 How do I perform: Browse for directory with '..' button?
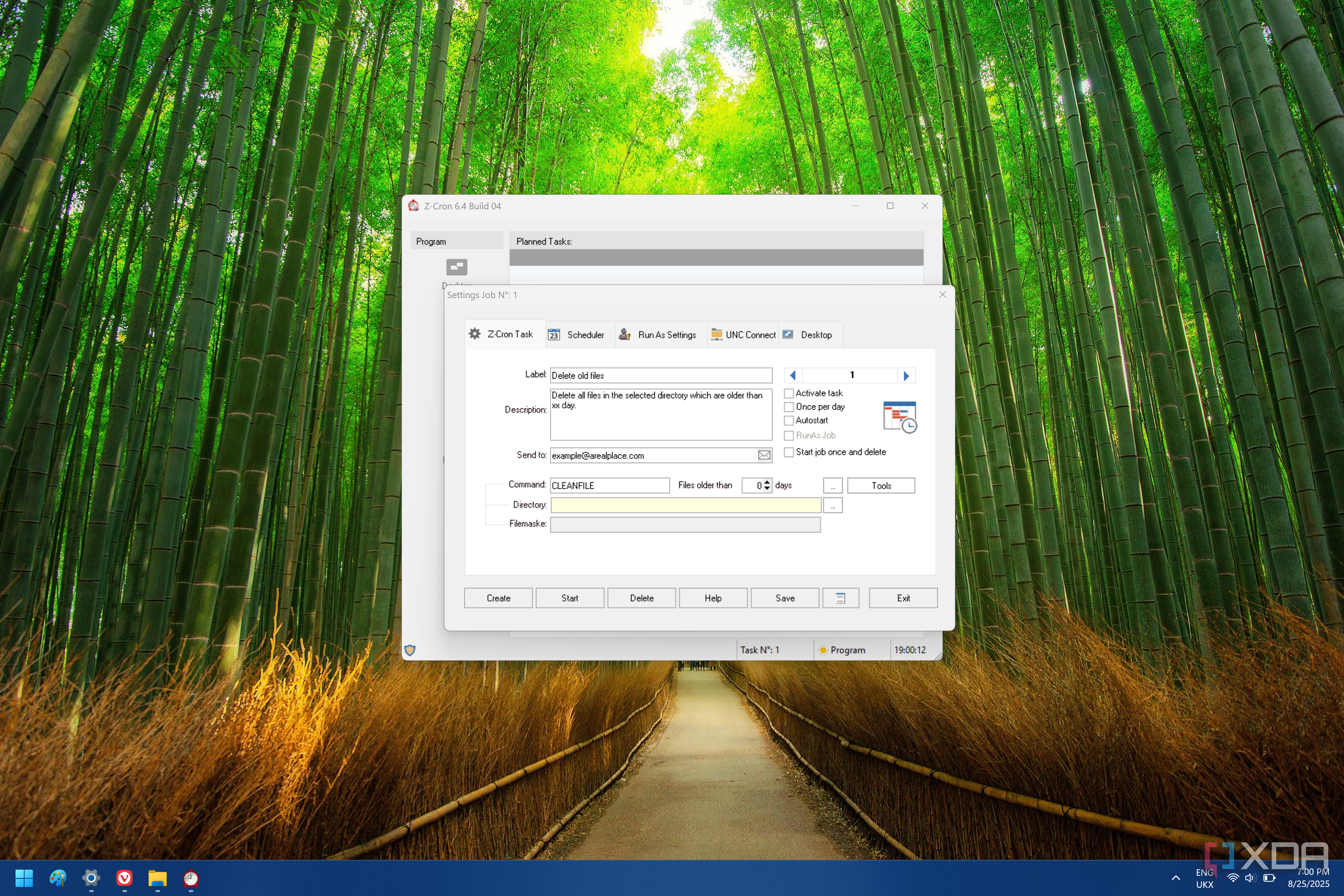[x=833, y=505]
